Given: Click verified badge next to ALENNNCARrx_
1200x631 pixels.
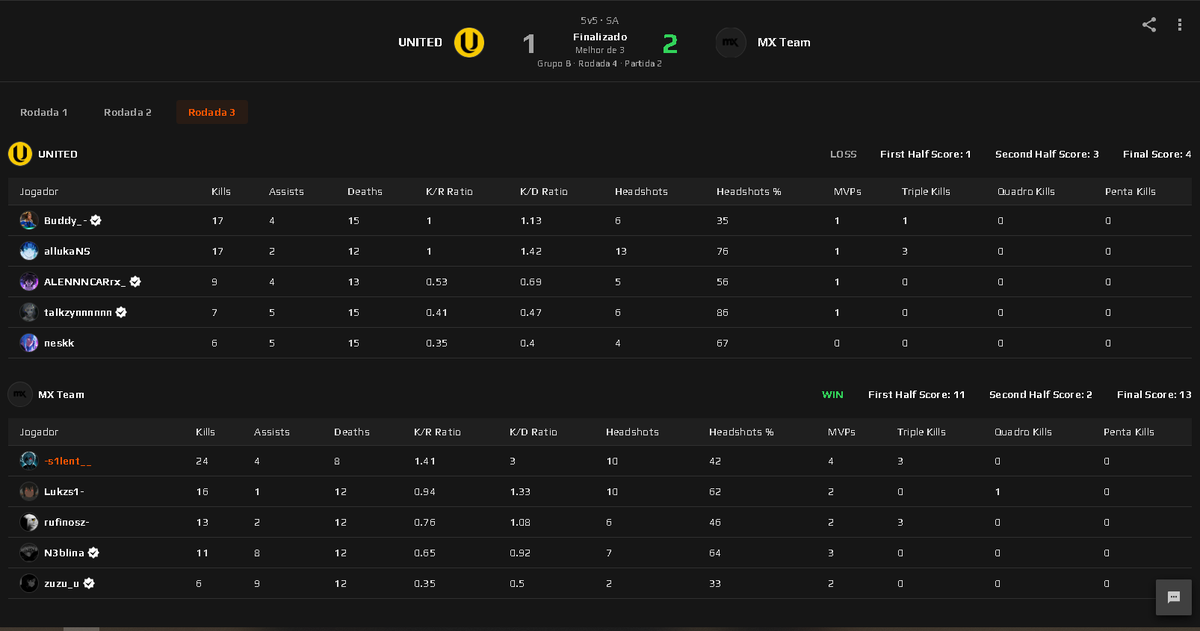Looking at the screenshot, I should click(135, 282).
